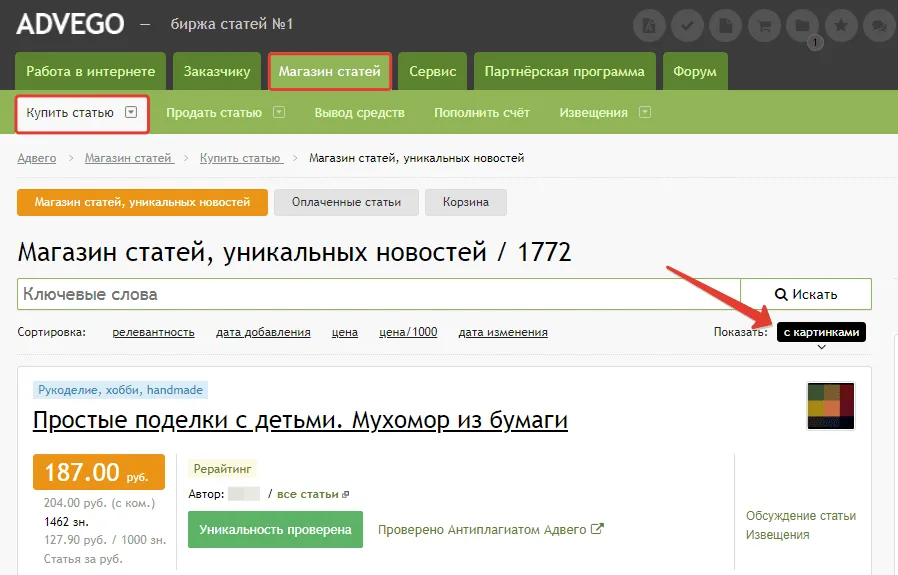The width and height of the screenshot is (898, 575).
Task: Open the document with letter A icon
Action: point(649,26)
